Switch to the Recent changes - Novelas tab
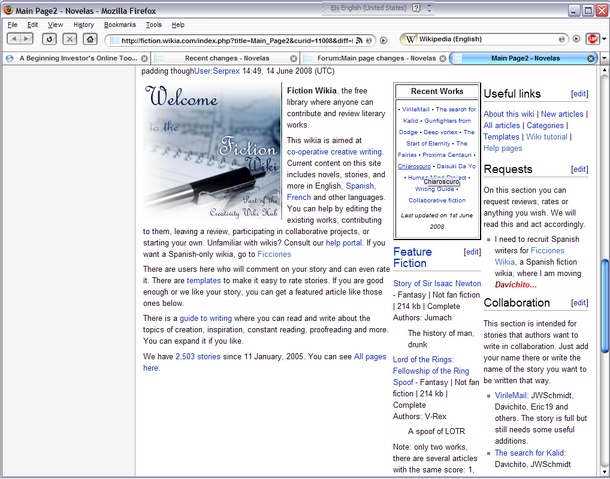Viewport: 610px width, 479px height. coord(225,58)
